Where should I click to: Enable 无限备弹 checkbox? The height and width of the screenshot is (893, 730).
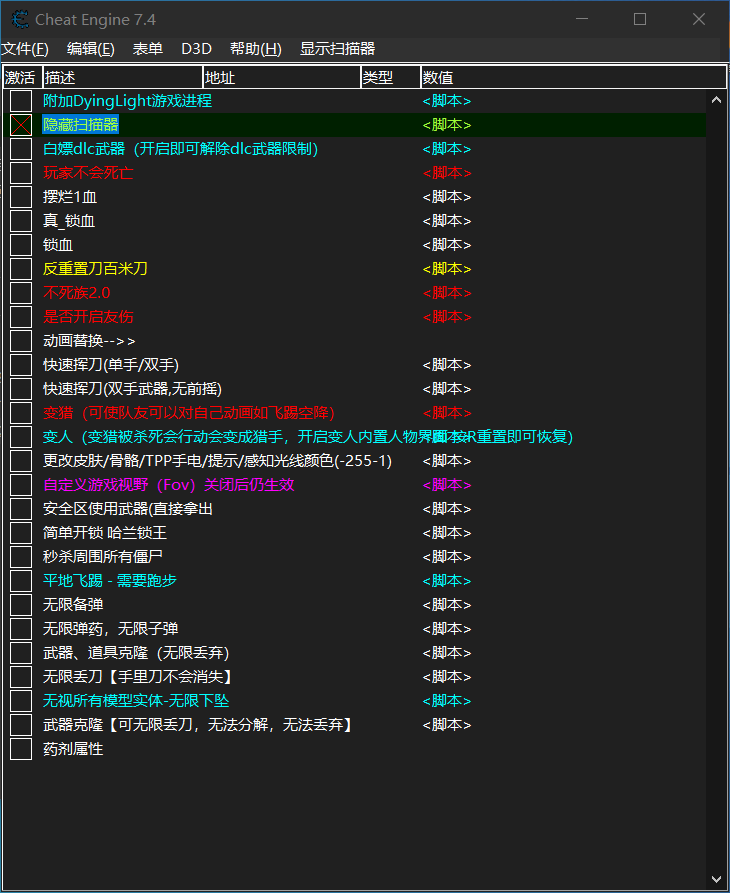21,604
